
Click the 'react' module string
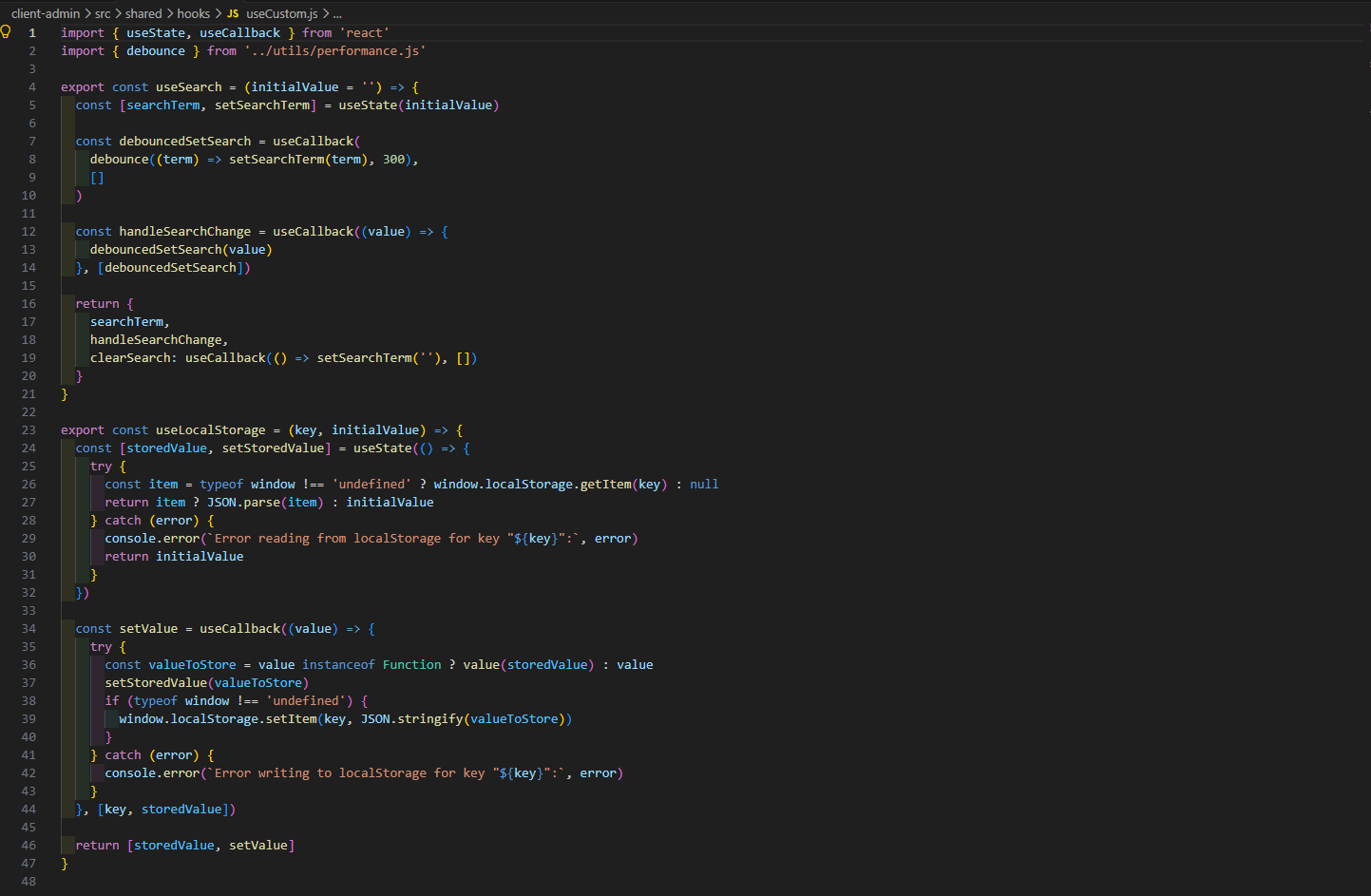tap(365, 32)
